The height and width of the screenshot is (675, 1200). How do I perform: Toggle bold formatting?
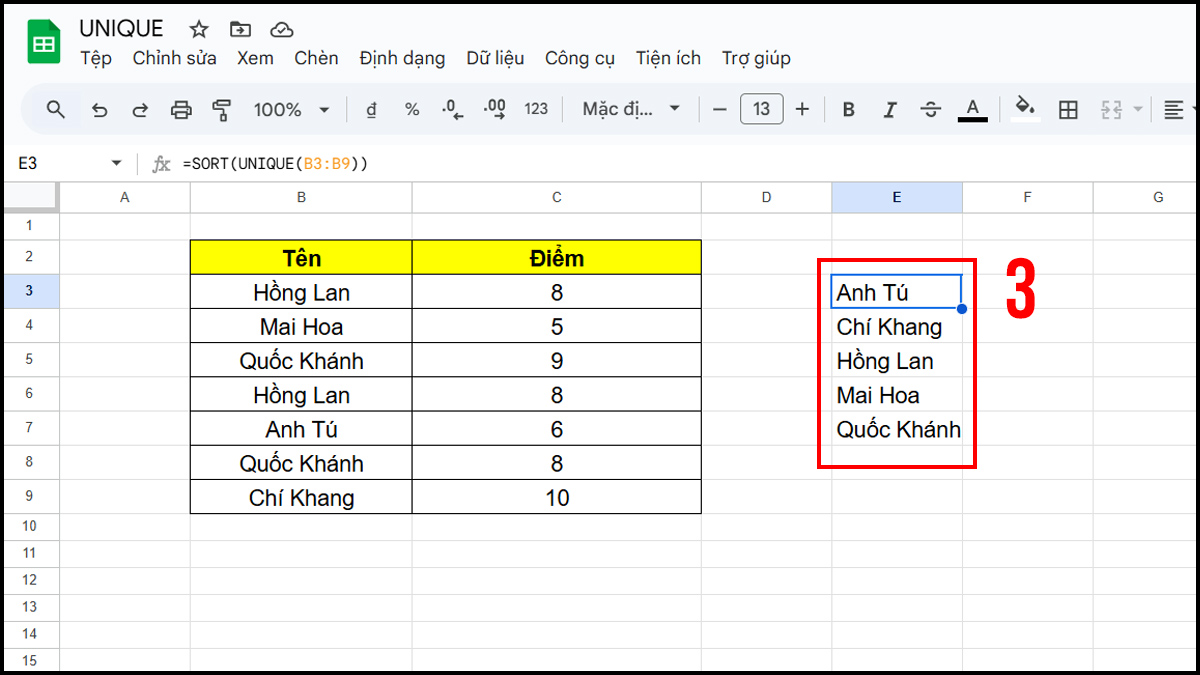pos(848,110)
